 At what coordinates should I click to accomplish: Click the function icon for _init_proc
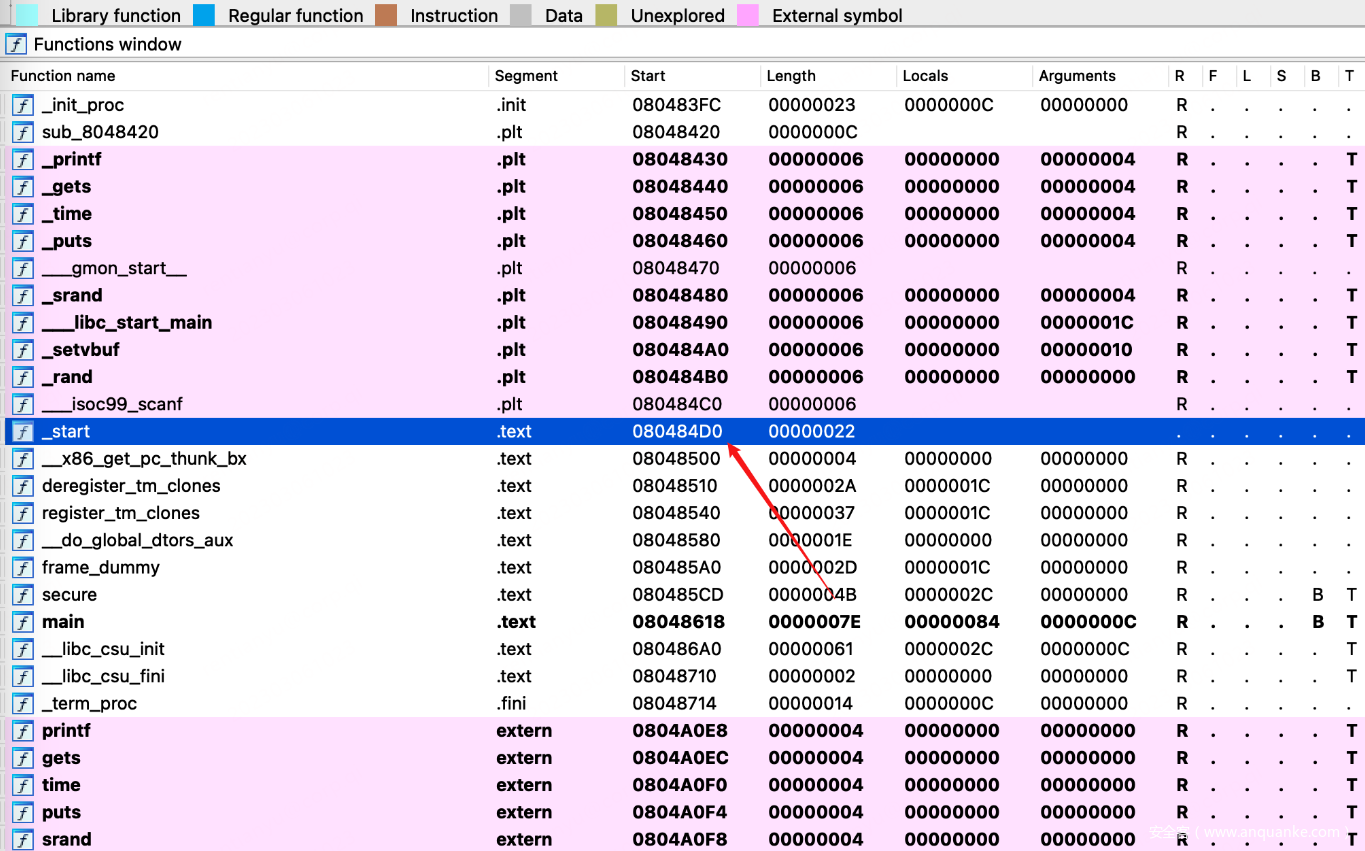coord(22,105)
